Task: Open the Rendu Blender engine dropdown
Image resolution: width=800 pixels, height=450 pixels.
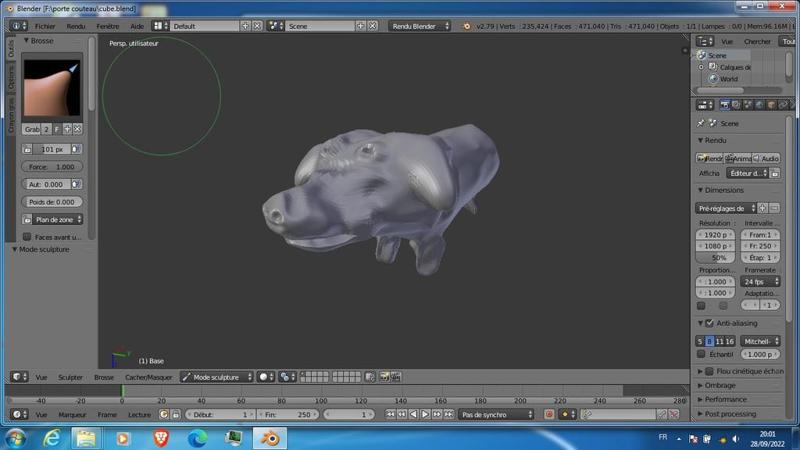Action: click(419, 26)
